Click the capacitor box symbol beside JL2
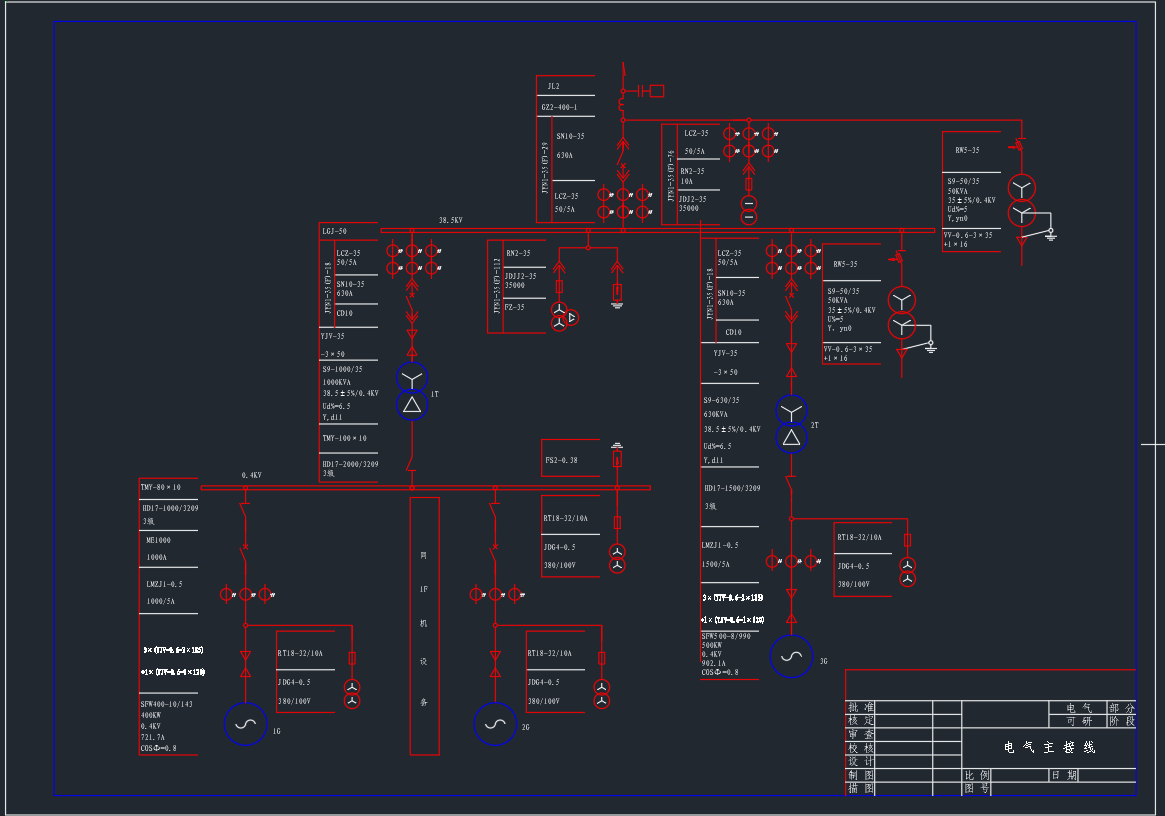 pyautogui.click(x=656, y=91)
